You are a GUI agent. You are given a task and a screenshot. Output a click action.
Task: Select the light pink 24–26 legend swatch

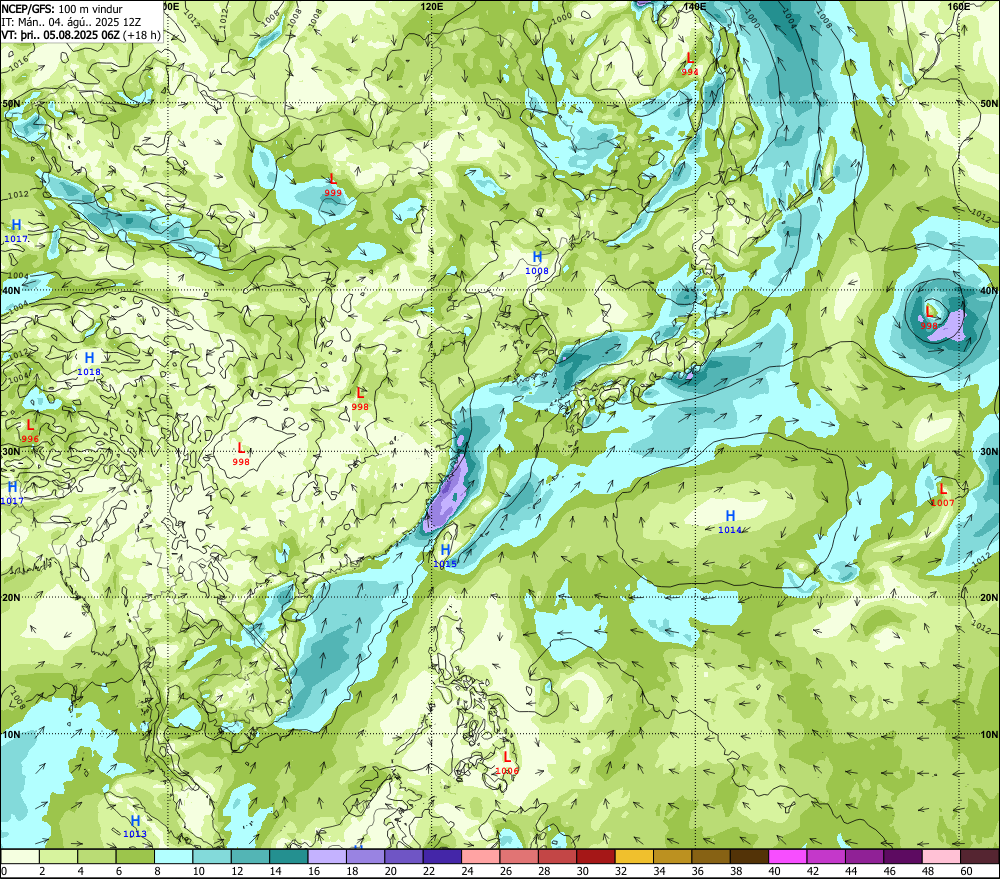click(x=481, y=856)
